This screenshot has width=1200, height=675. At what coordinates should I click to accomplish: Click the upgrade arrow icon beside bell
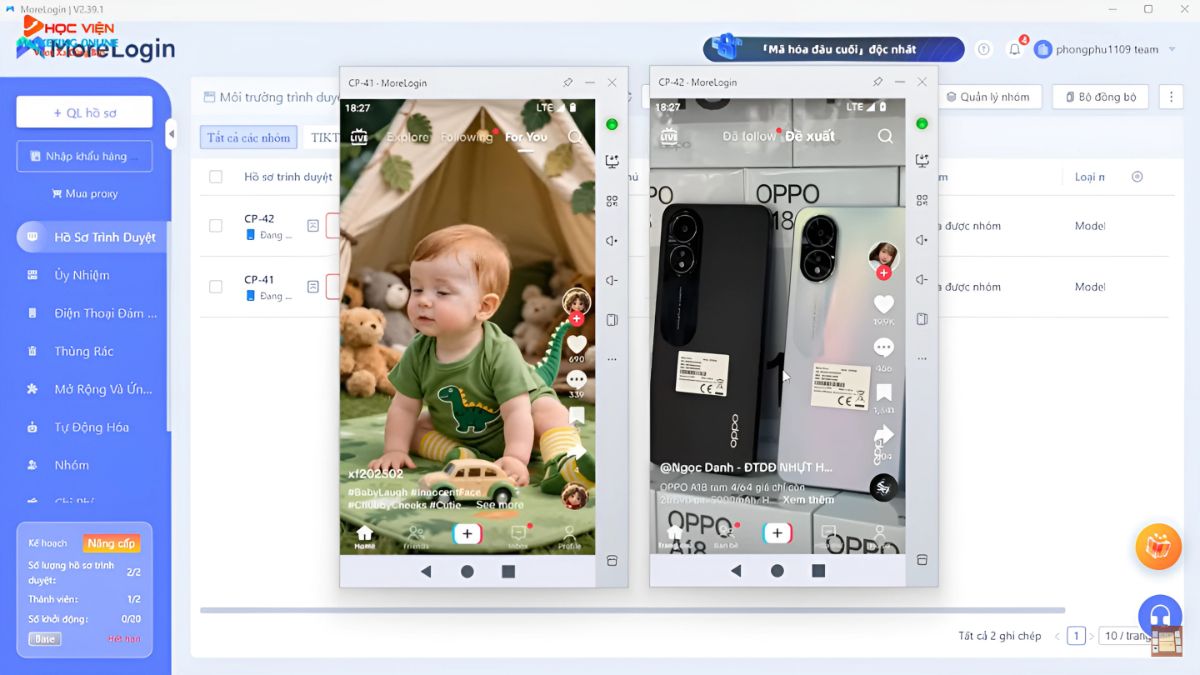(x=984, y=49)
